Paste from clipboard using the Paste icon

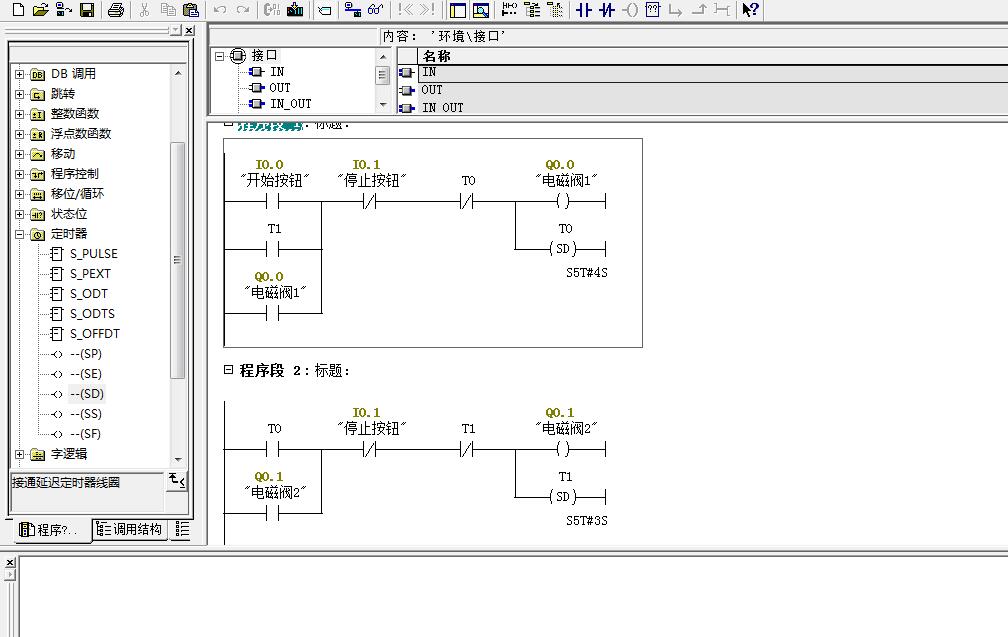(x=191, y=10)
